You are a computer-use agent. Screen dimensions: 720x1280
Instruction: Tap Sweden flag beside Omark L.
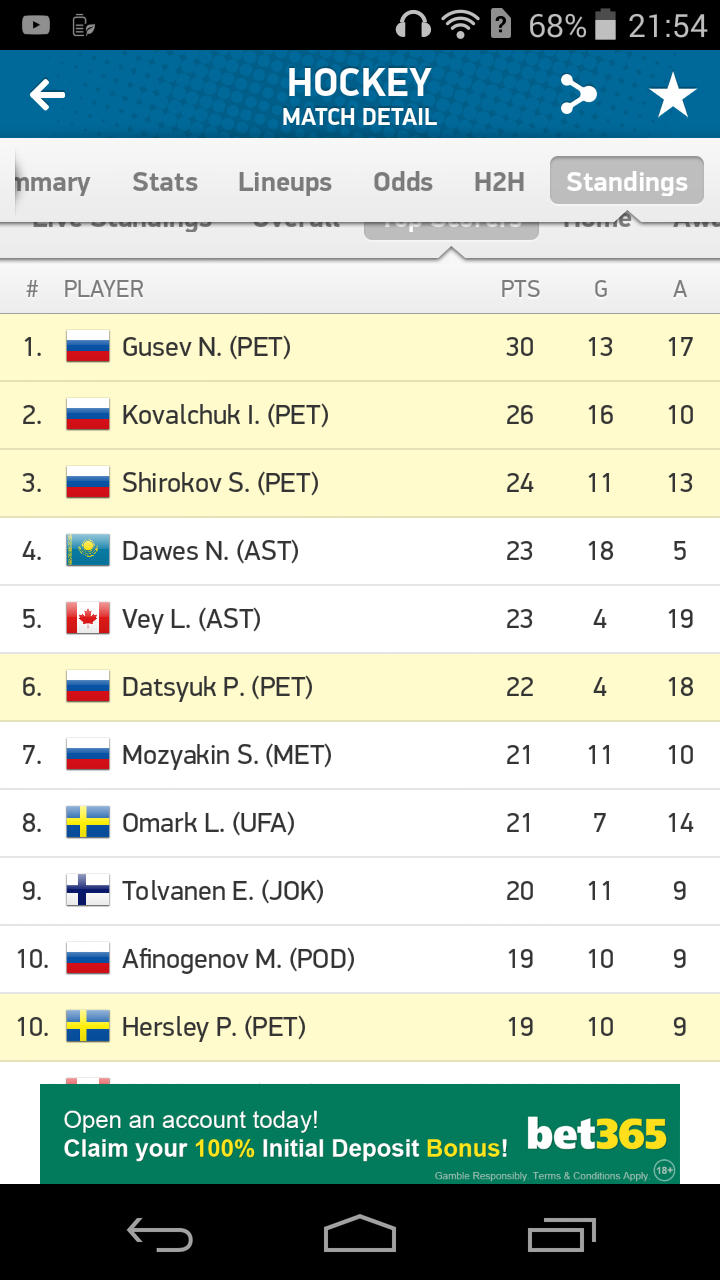click(88, 823)
